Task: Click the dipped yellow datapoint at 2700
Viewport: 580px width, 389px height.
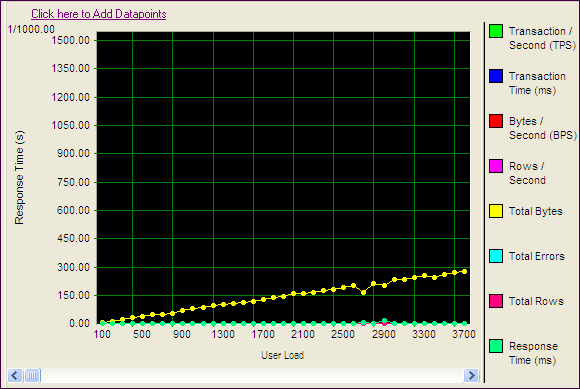Action: (x=364, y=292)
